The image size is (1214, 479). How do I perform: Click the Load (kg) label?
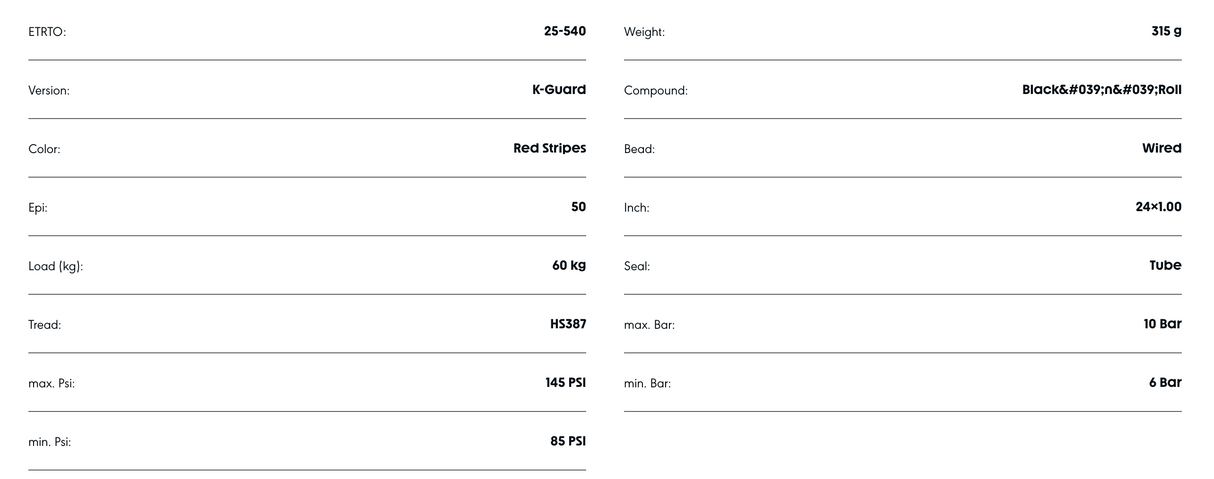pyautogui.click(x=55, y=266)
